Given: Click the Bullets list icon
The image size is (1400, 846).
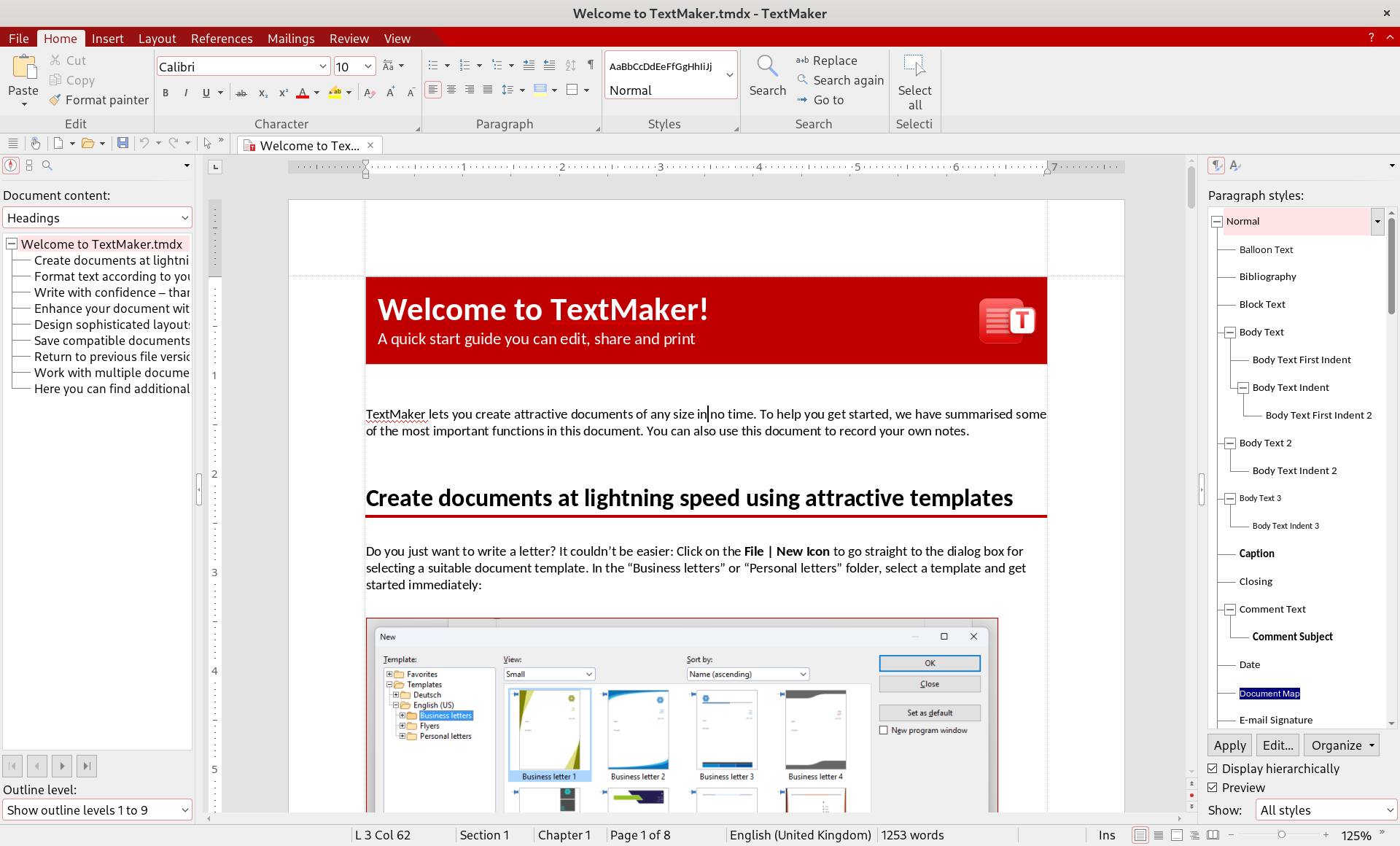Looking at the screenshot, I should [x=433, y=66].
